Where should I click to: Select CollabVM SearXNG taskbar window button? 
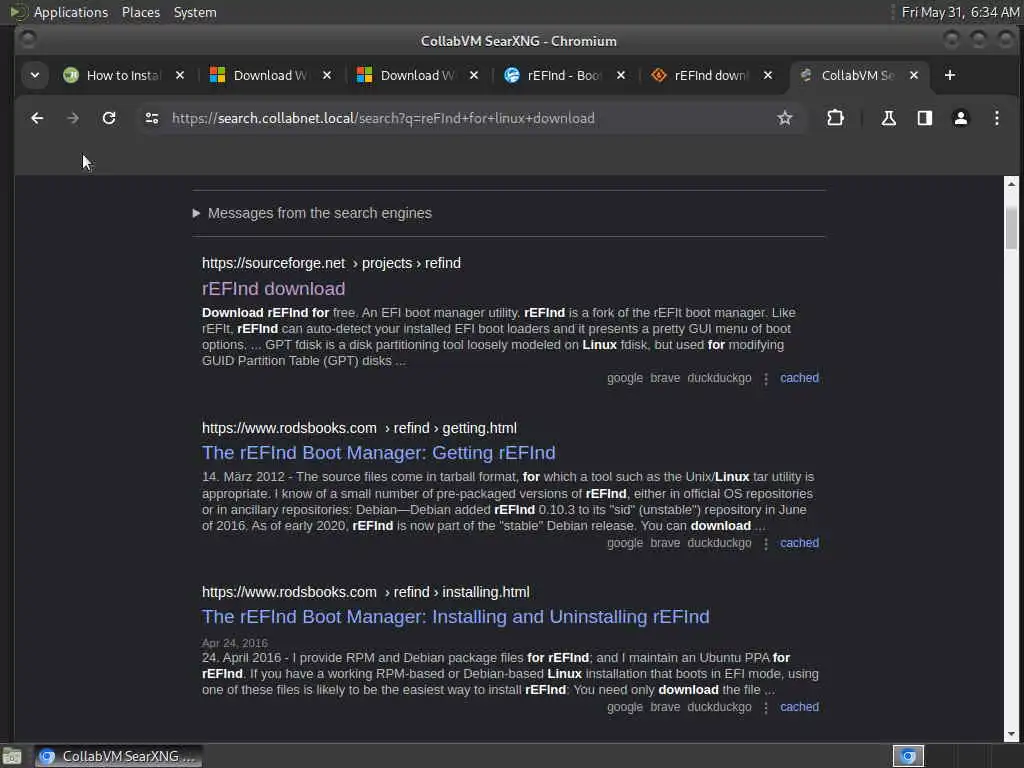click(118, 756)
